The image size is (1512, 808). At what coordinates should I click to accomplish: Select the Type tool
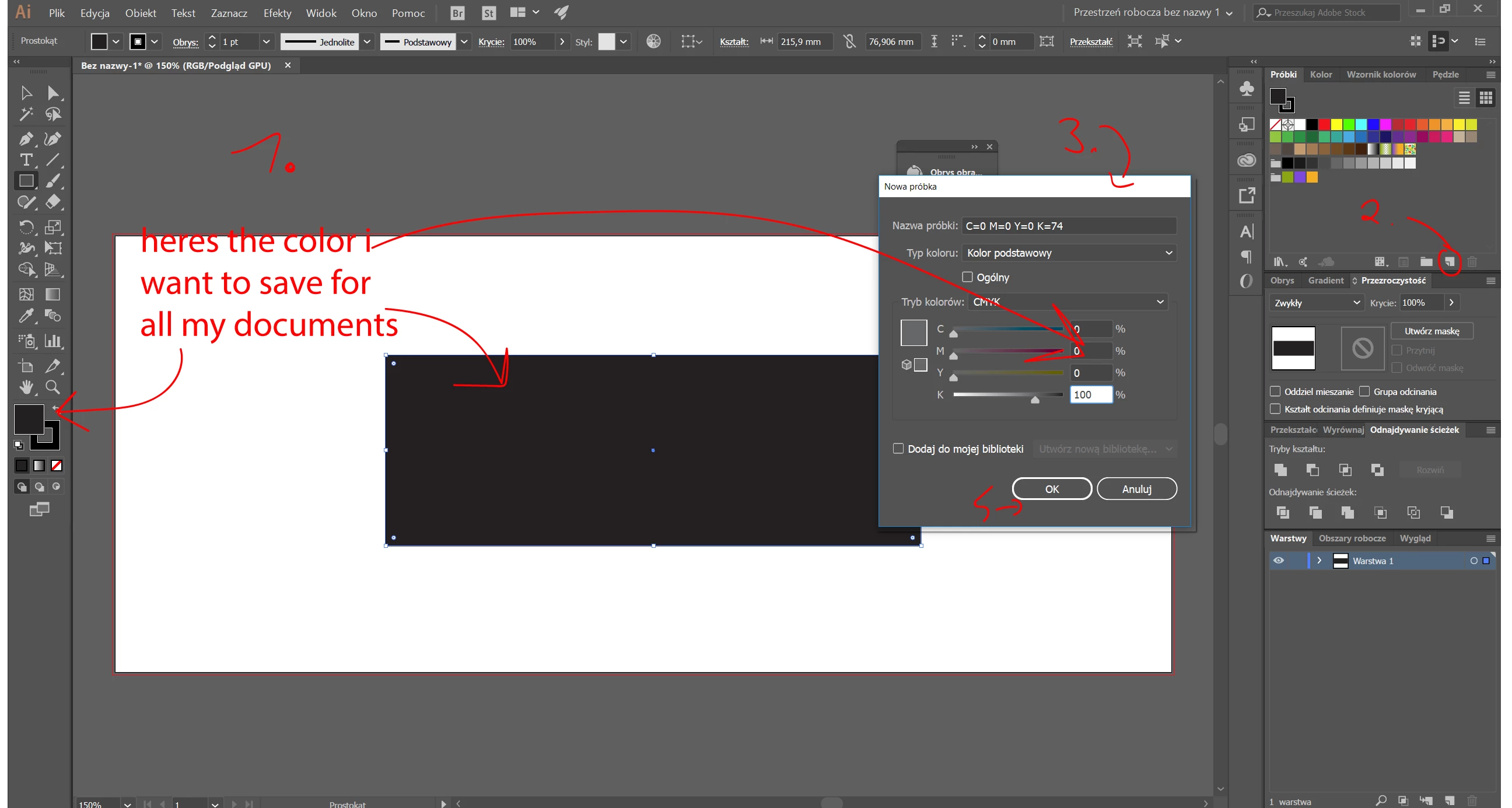coord(25,160)
